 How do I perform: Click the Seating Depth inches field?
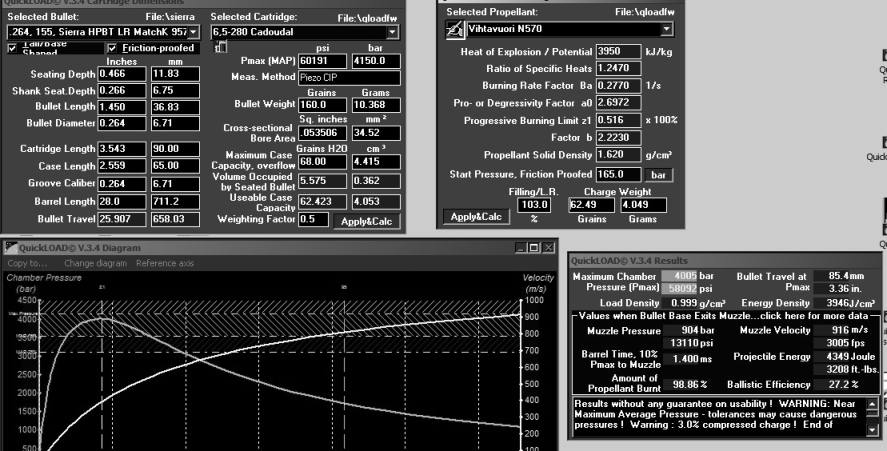click(x=122, y=74)
